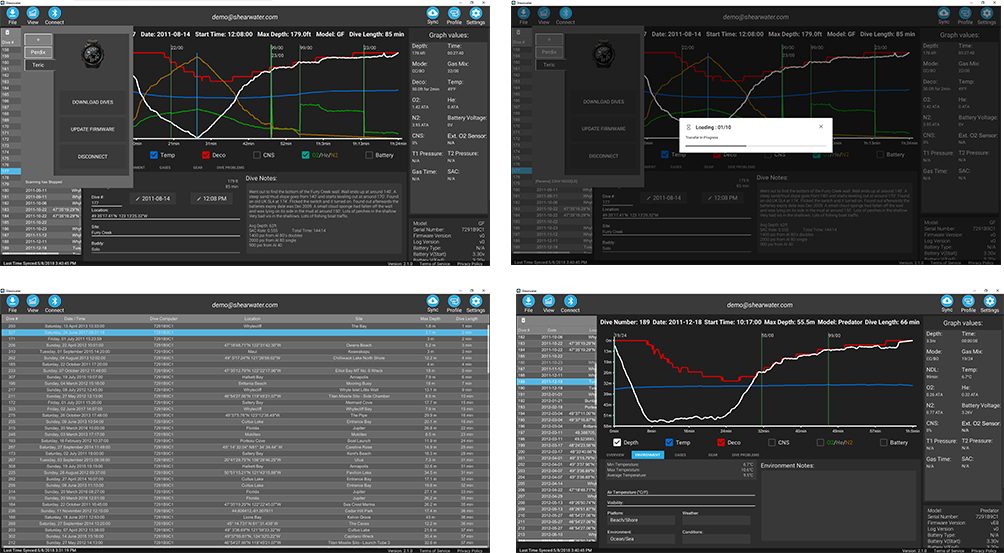Select the Owens Beach row in dive table
The height and width of the screenshot is (553, 1004).
244,345
